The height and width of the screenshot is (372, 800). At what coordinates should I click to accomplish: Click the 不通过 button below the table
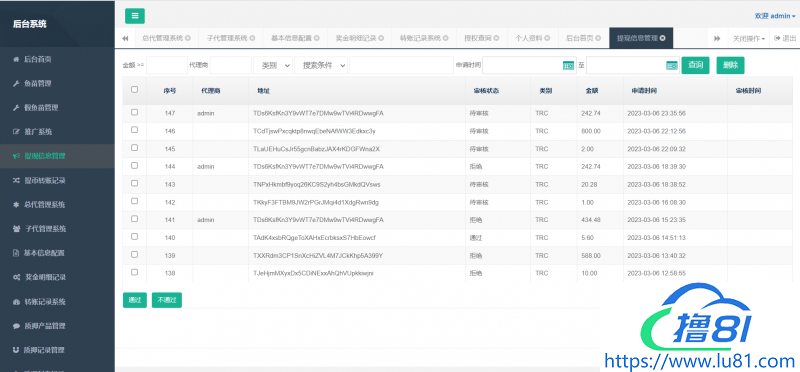(167, 300)
